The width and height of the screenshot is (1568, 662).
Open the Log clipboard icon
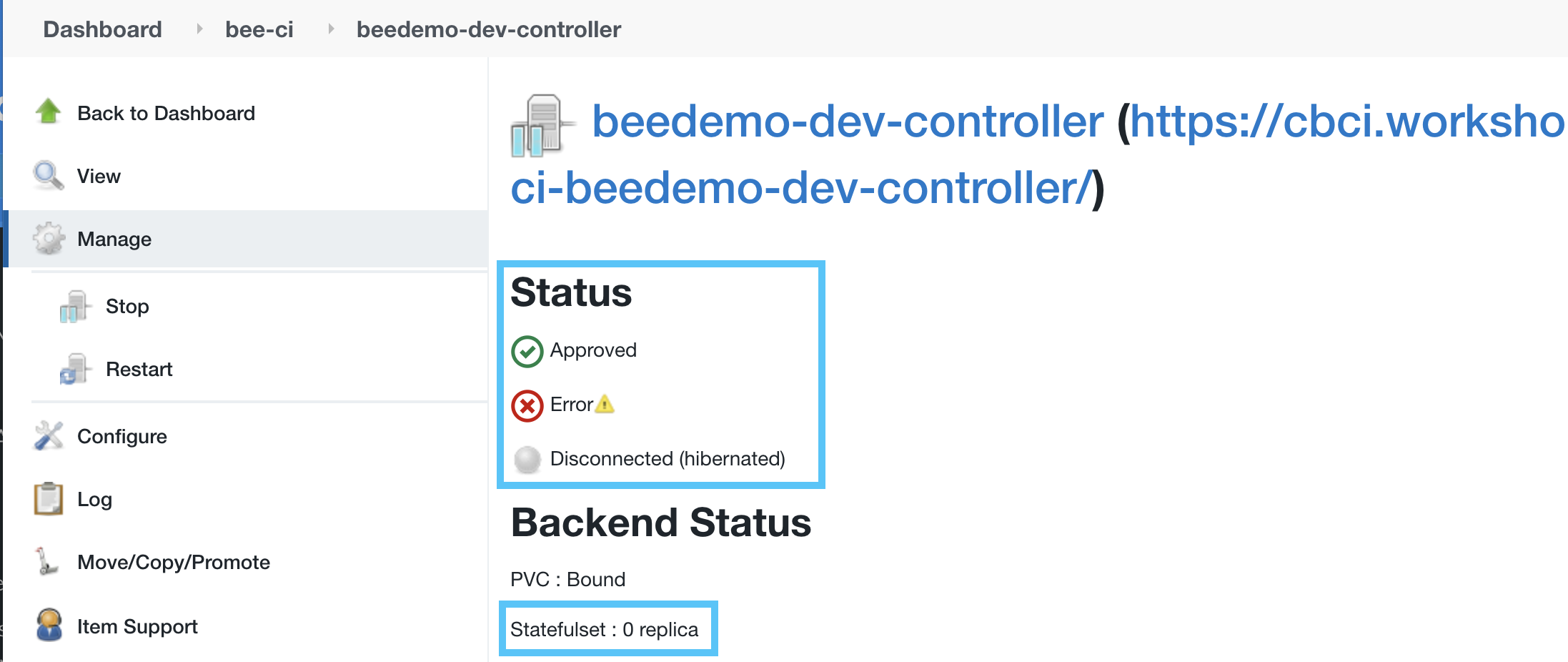[x=47, y=498]
